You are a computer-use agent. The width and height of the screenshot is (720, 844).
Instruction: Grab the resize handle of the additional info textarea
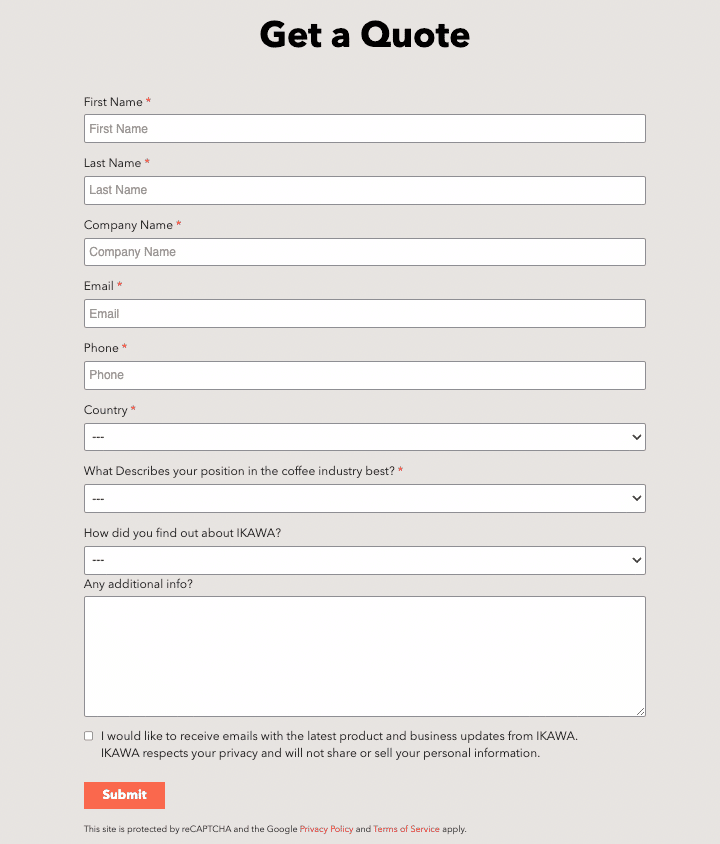click(x=640, y=712)
